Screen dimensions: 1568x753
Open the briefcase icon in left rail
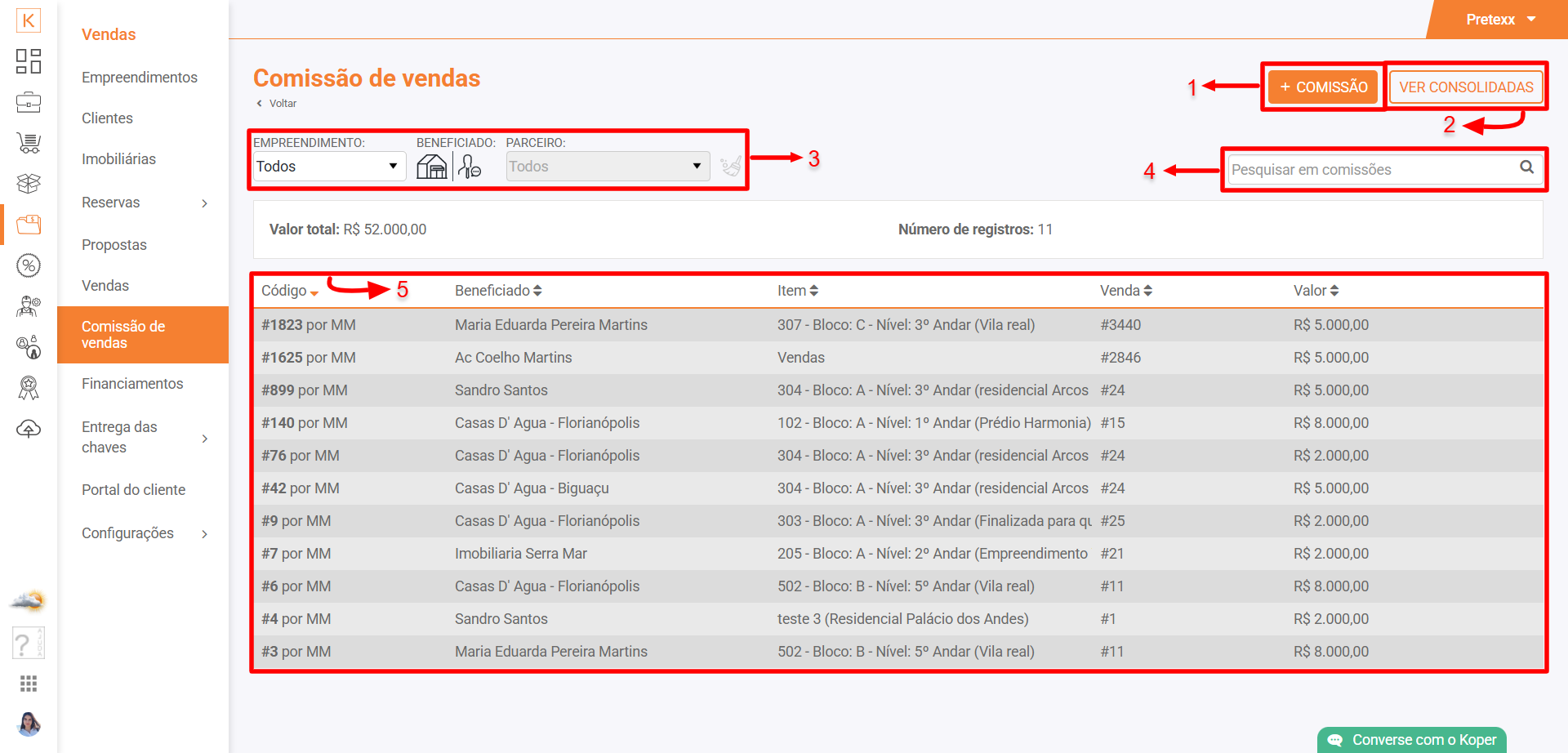click(x=29, y=103)
